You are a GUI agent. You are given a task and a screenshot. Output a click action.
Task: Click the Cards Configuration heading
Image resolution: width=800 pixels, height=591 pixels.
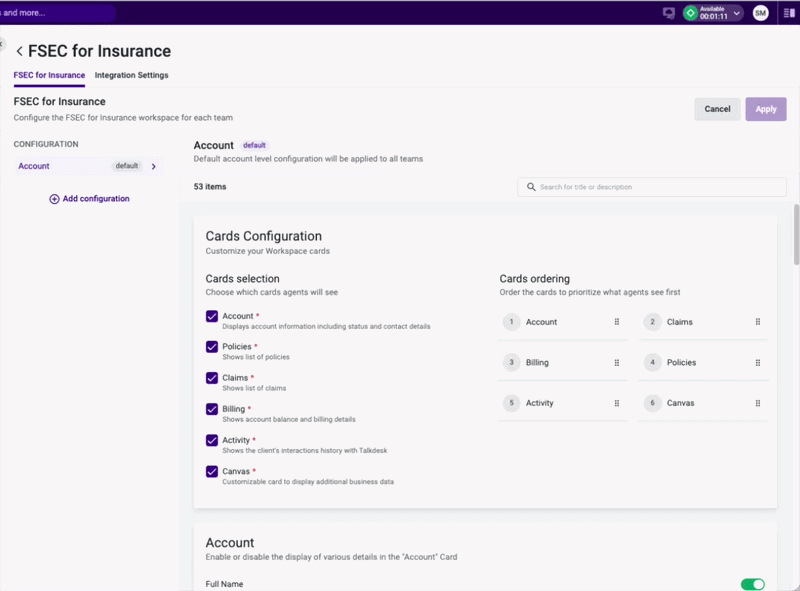[263, 236]
